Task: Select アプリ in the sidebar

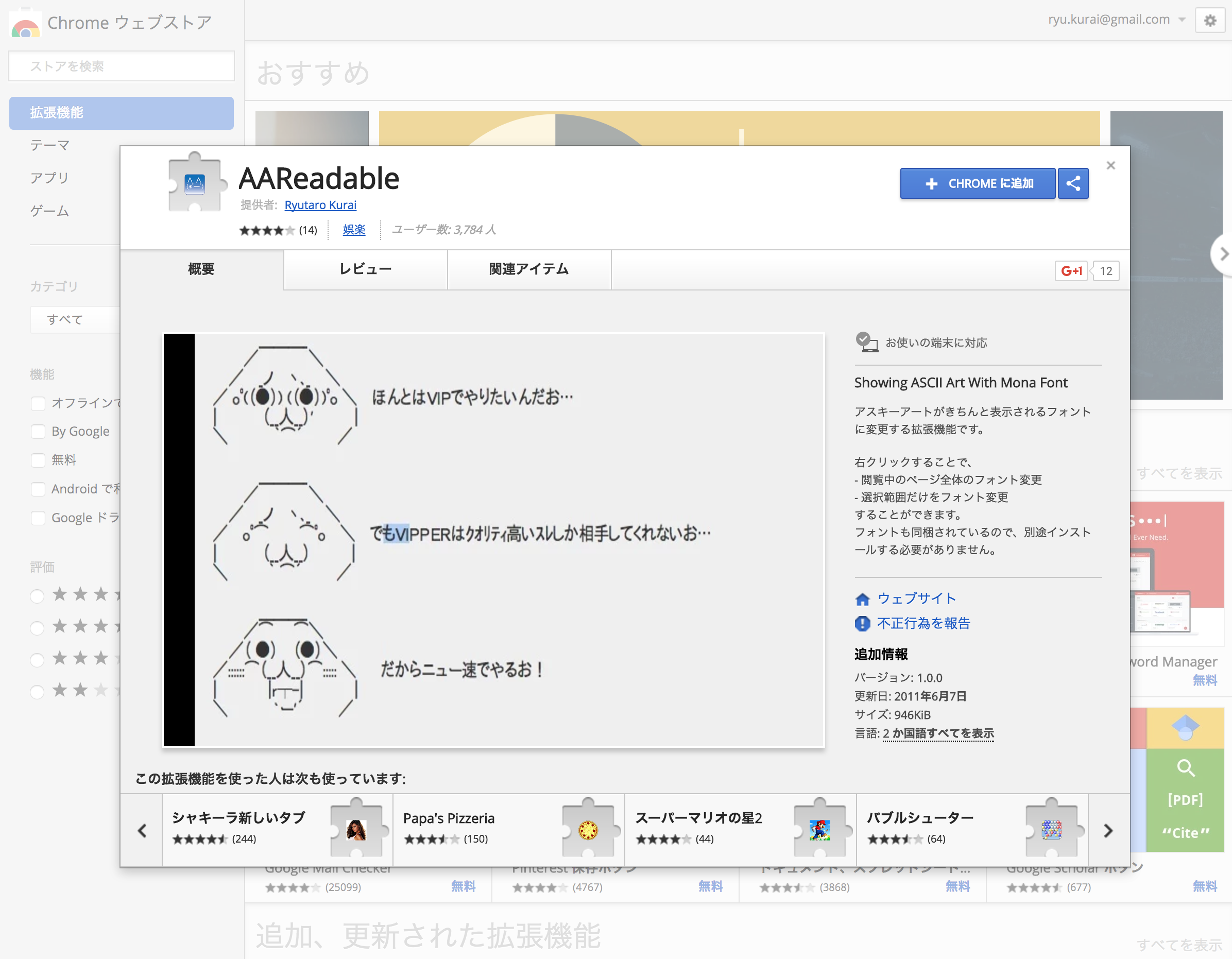Action: click(49, 178)
